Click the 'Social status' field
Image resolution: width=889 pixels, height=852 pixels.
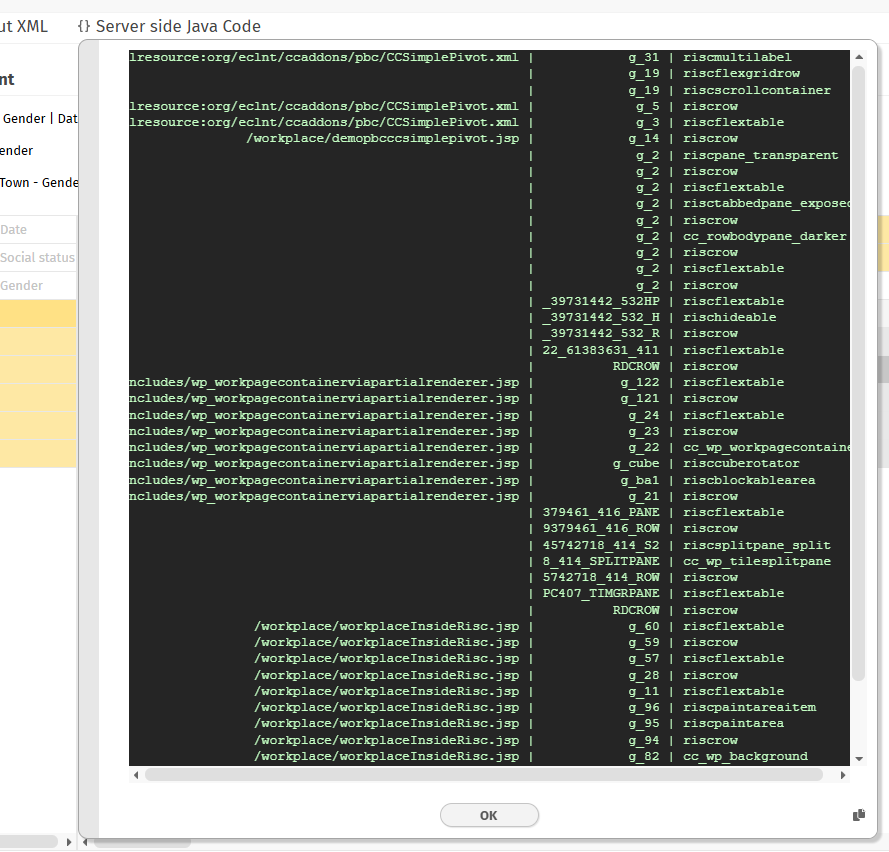coord(37,257)
